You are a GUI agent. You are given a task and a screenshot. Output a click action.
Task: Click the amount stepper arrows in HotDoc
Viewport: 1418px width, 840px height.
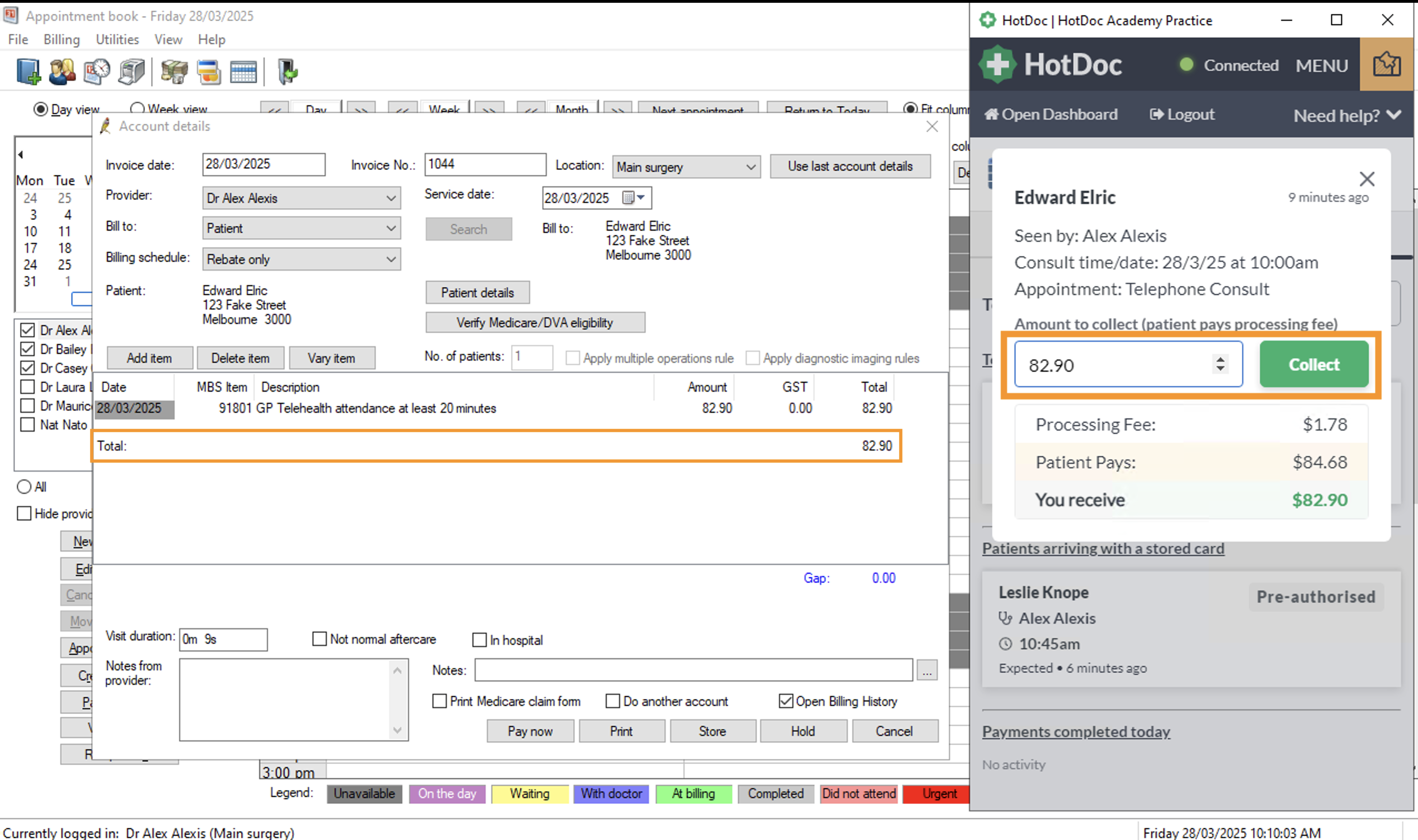click(1220, 363)
